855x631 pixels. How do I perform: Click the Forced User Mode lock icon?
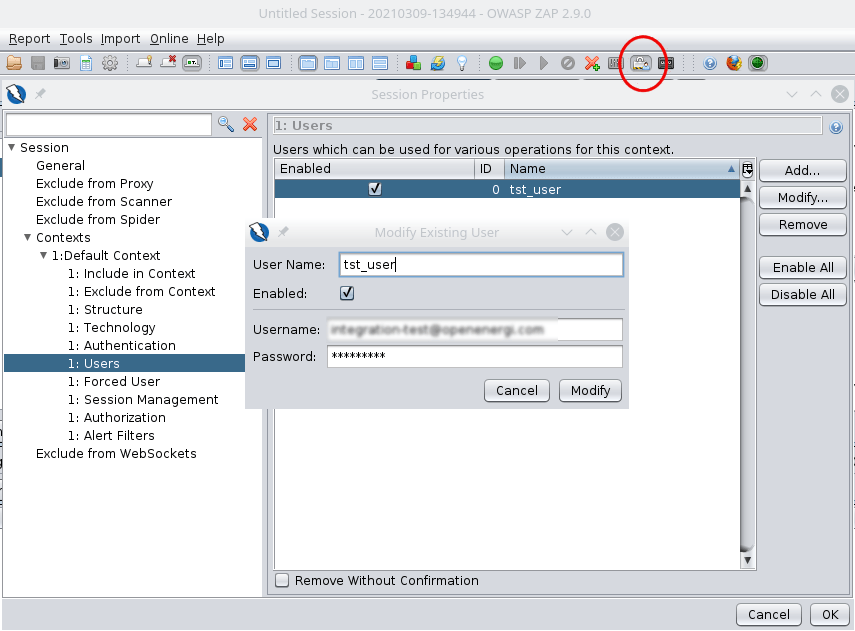click(641, 63)
